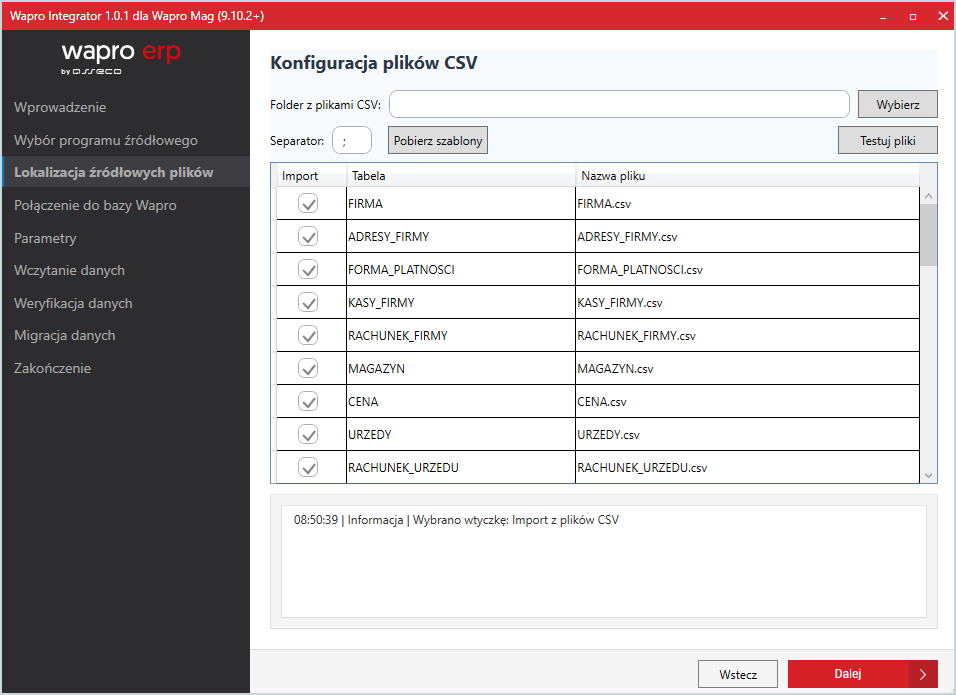Click the table's vertical scrollbar

tap(928, 330)
